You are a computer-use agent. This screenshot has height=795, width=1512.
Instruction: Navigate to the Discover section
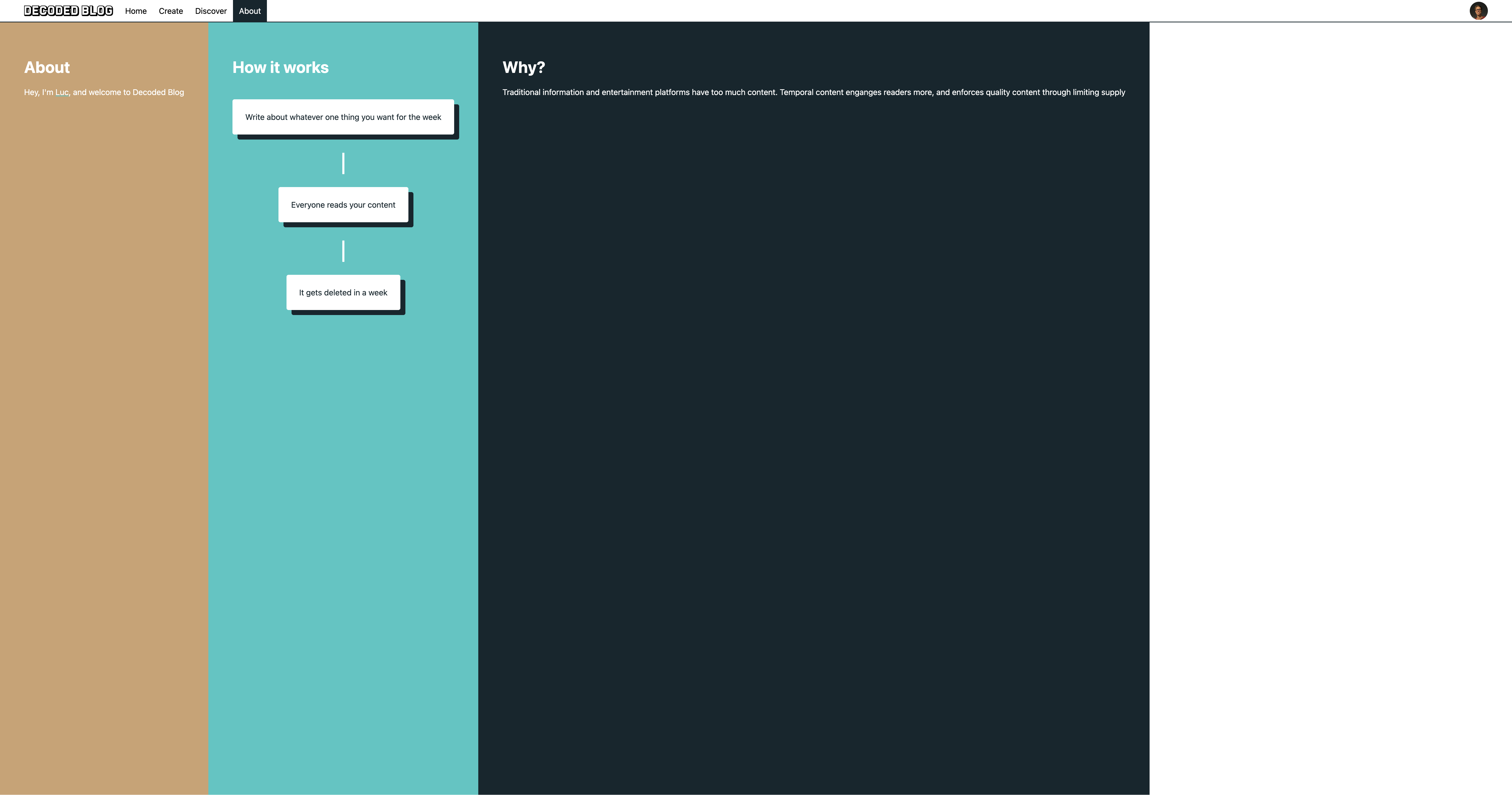[x=210, y=11]
